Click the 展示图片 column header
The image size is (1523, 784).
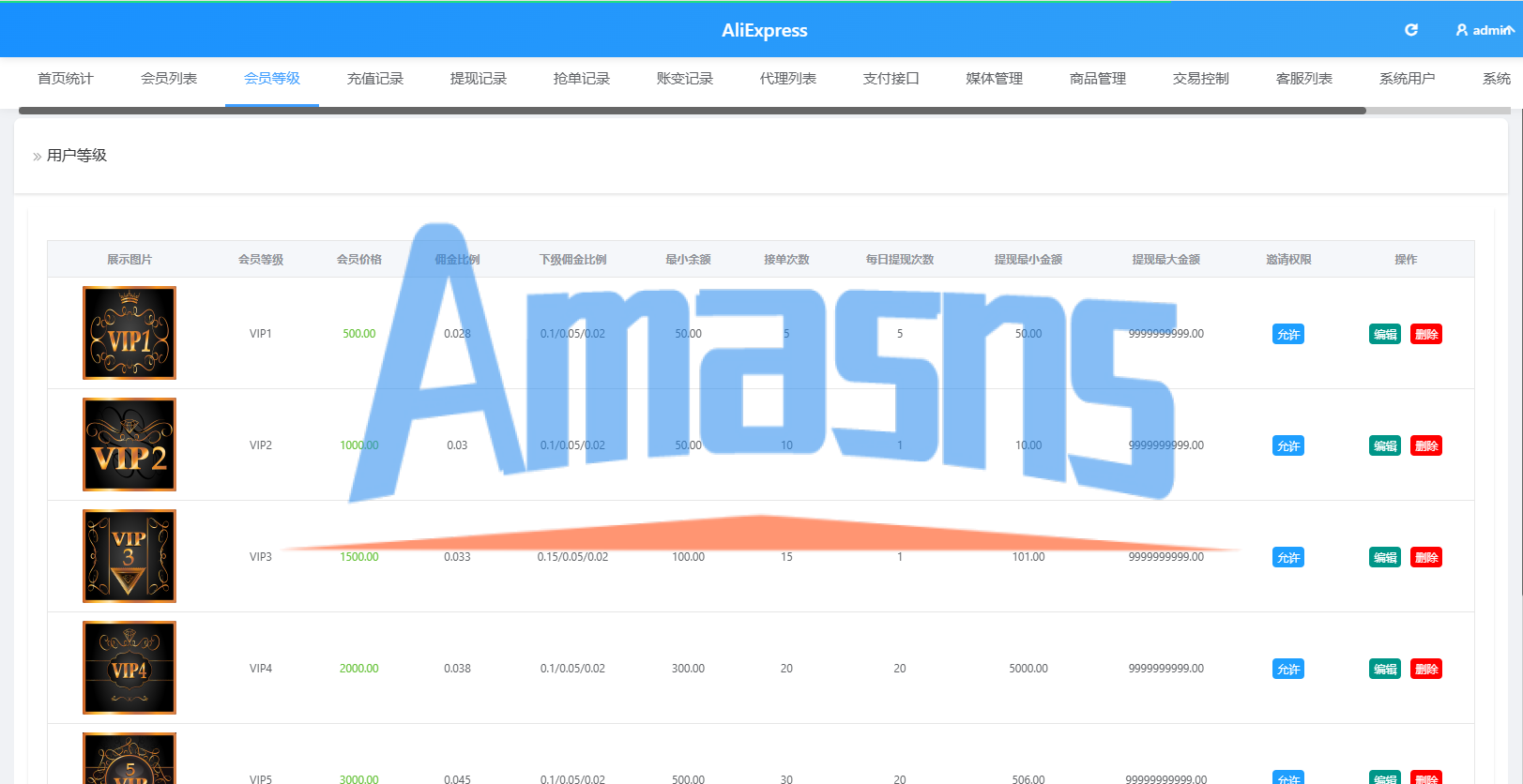(129, 260)
